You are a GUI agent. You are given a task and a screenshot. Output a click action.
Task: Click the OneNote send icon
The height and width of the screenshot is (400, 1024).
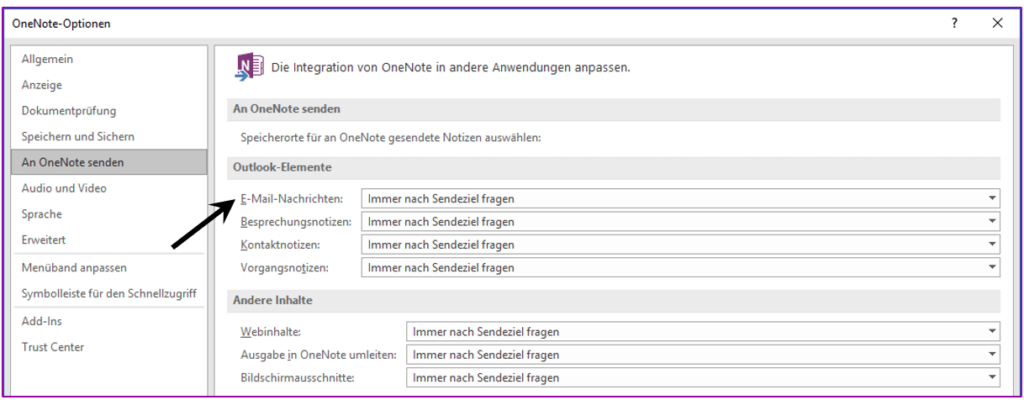(249, 67)
